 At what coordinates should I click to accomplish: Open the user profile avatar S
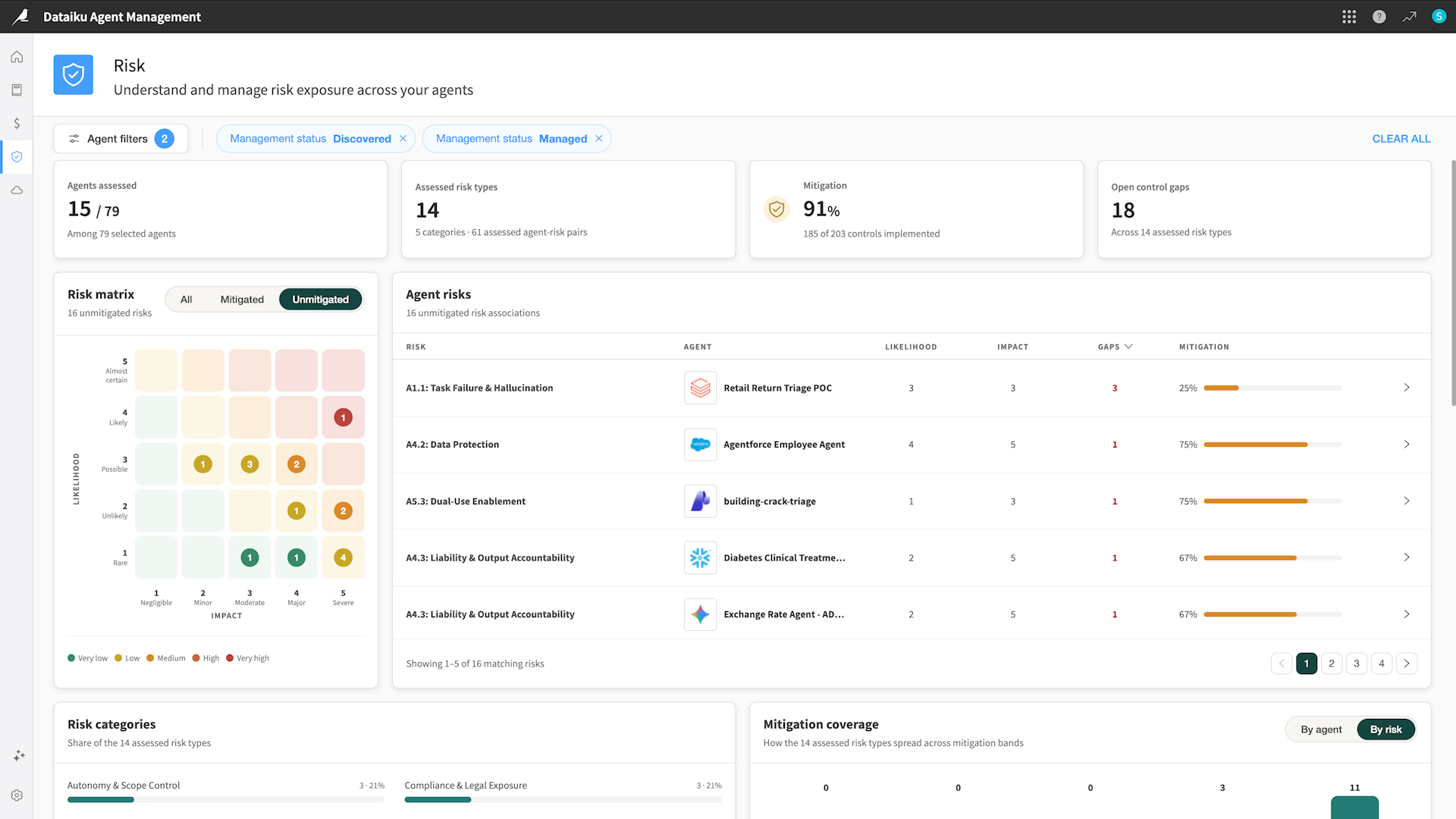1439,16
